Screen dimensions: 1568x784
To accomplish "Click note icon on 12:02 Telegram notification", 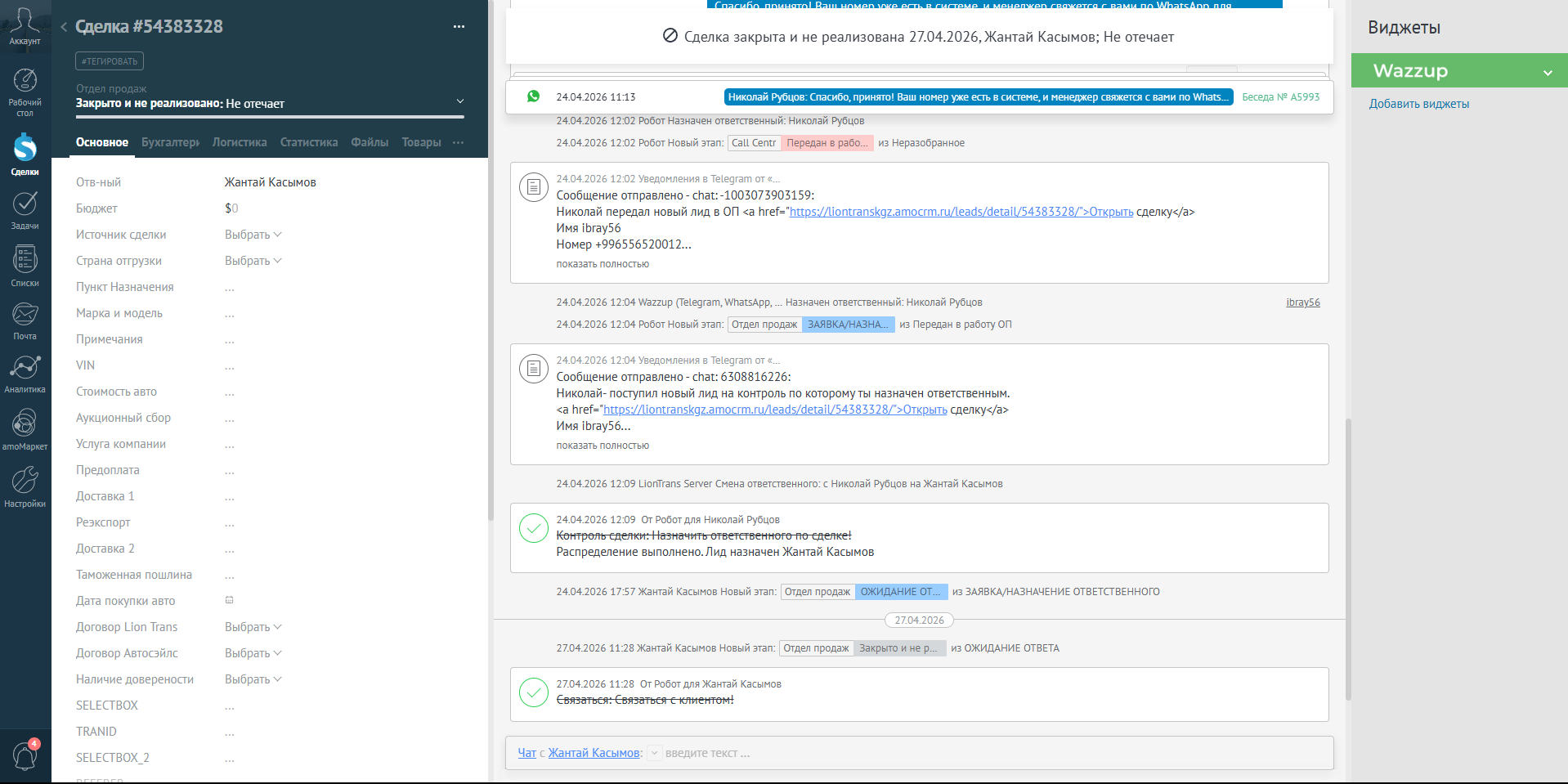I will tap(534, 187).
